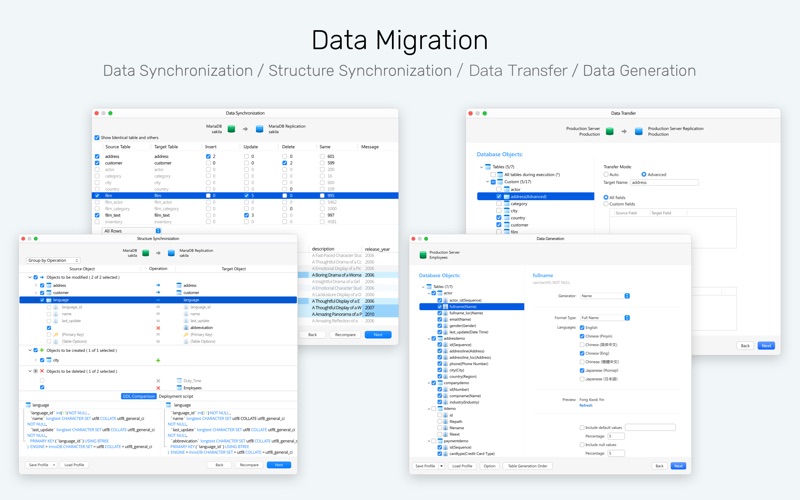Click the blue Production Server Replication database icon
The height and width of the screenshot is (500, 800).
pos(638,131)
